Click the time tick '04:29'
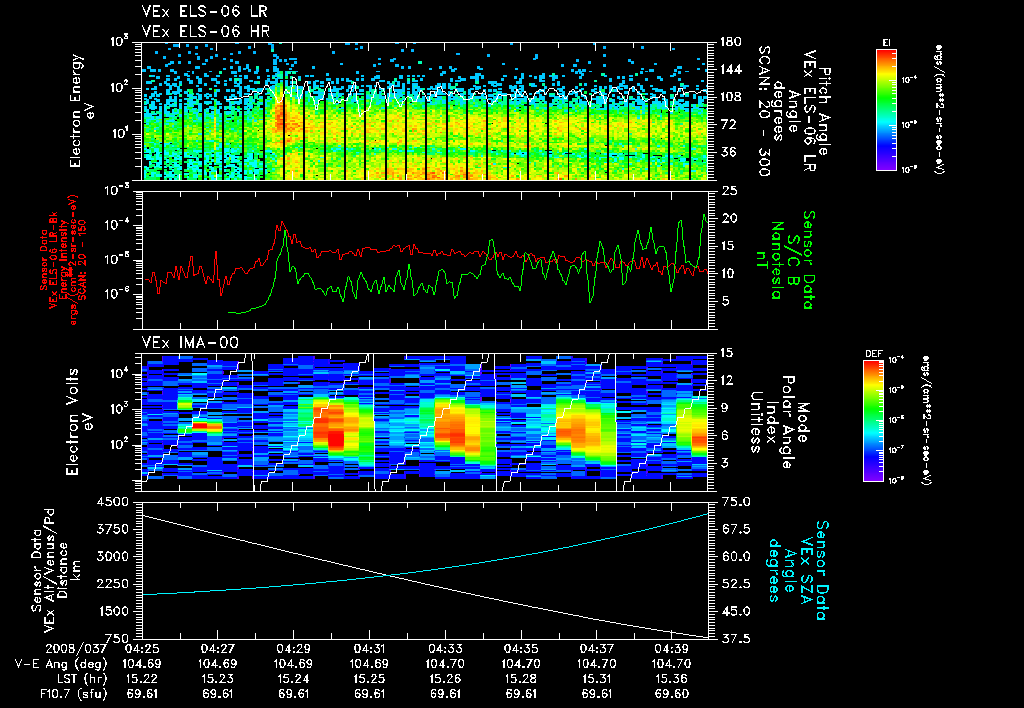 293,649
